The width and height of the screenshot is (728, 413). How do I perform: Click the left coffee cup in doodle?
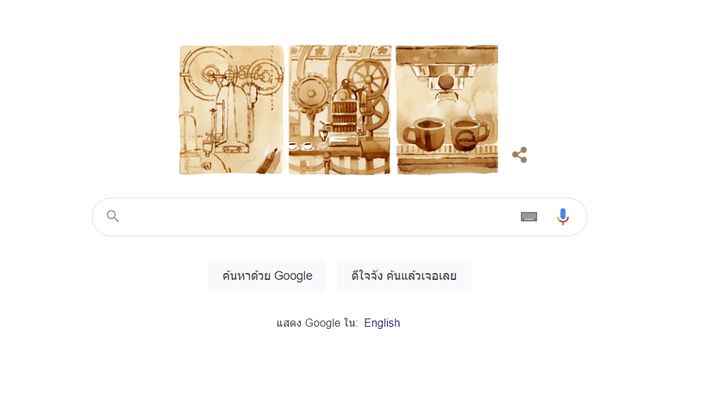(425, 135)
